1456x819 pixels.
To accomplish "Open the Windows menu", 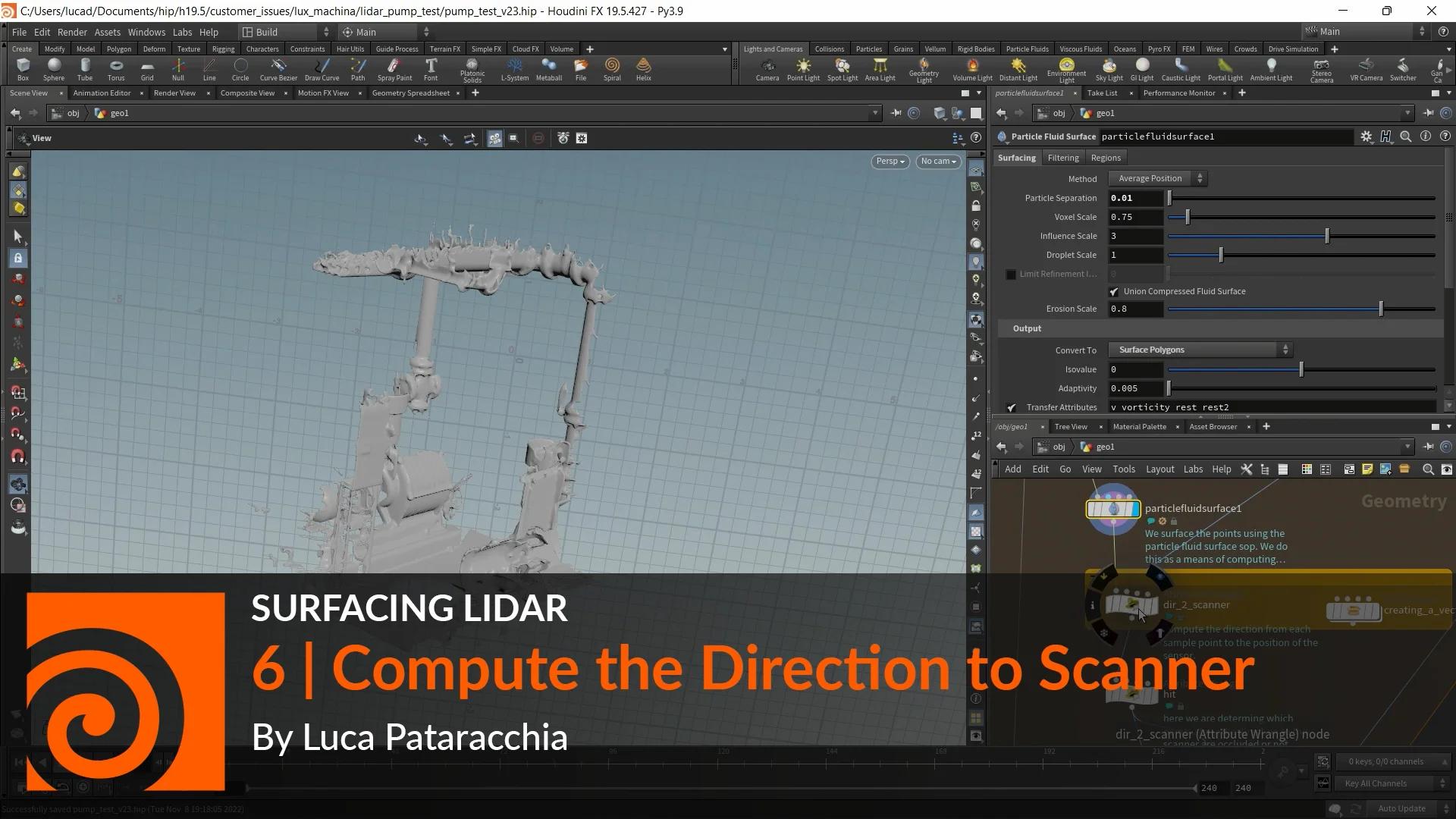I will [x=146, y=32].
